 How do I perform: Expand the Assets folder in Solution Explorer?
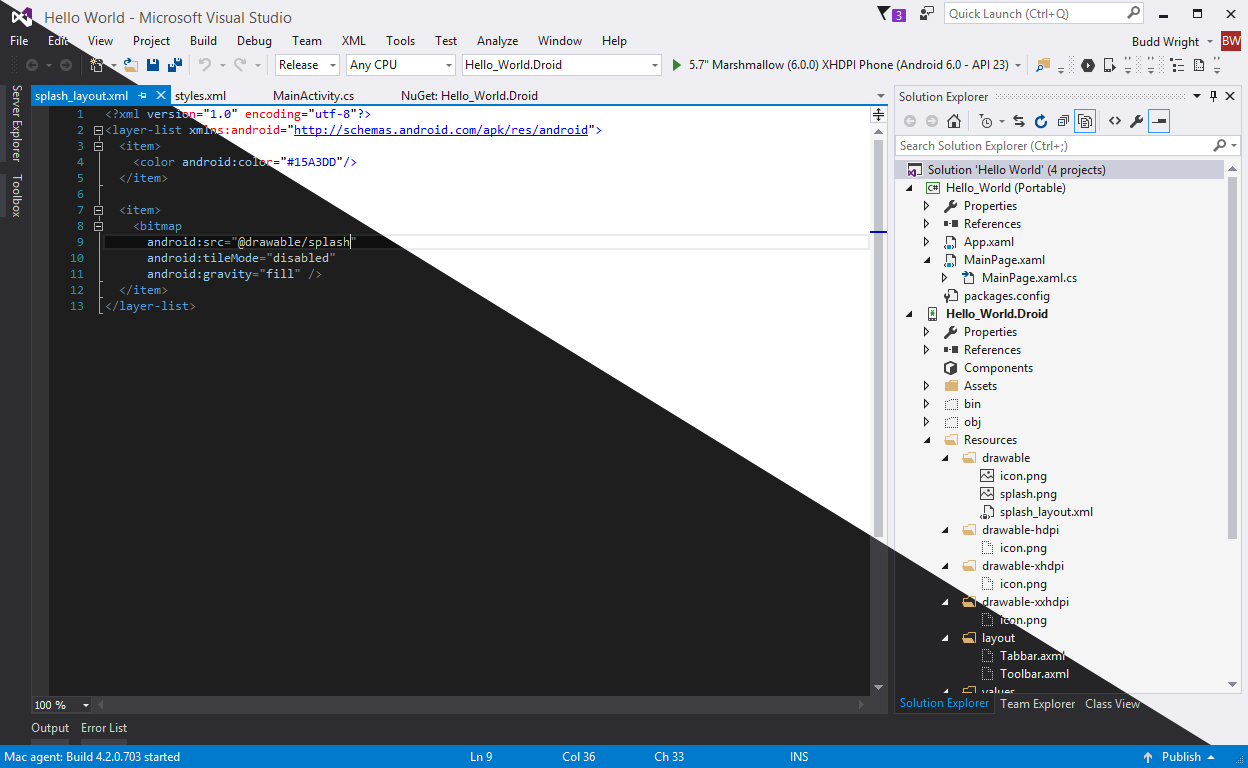point(927,386)
